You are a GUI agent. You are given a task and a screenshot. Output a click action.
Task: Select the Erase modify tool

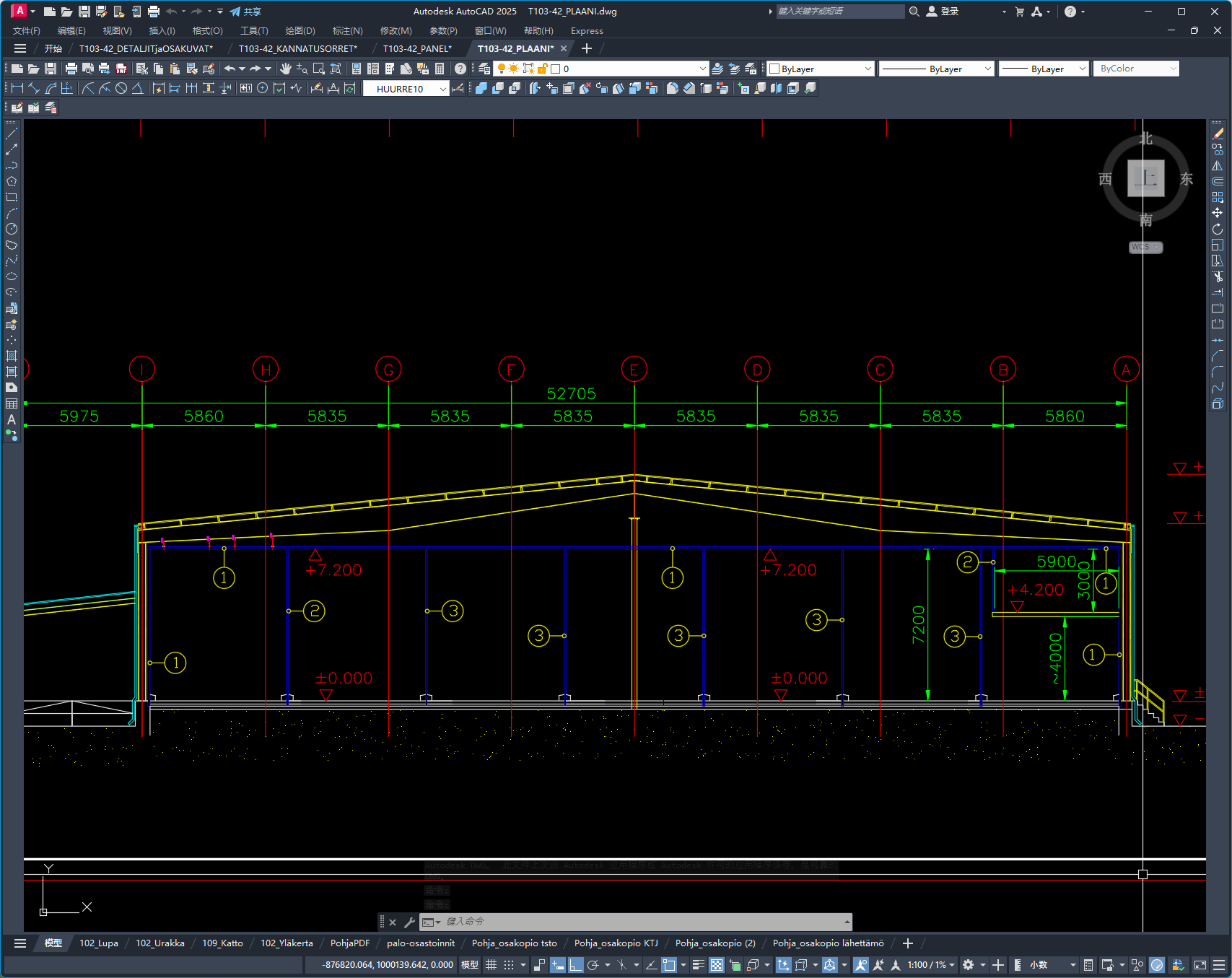(1218, 134)
